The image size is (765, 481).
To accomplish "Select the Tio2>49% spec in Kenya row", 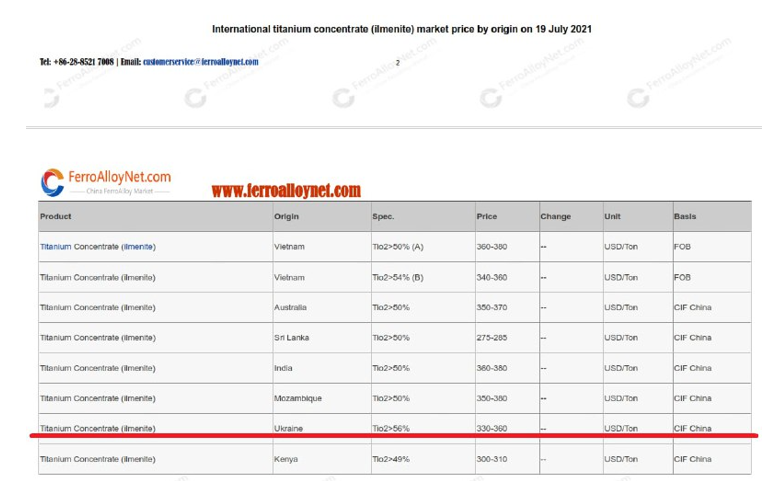I will pyautogui.click(x=390, y=459).
